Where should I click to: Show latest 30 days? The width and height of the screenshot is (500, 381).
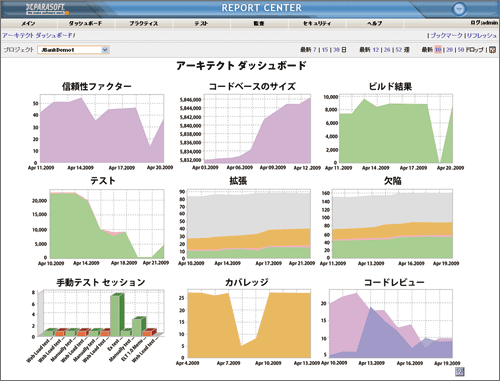336,50
